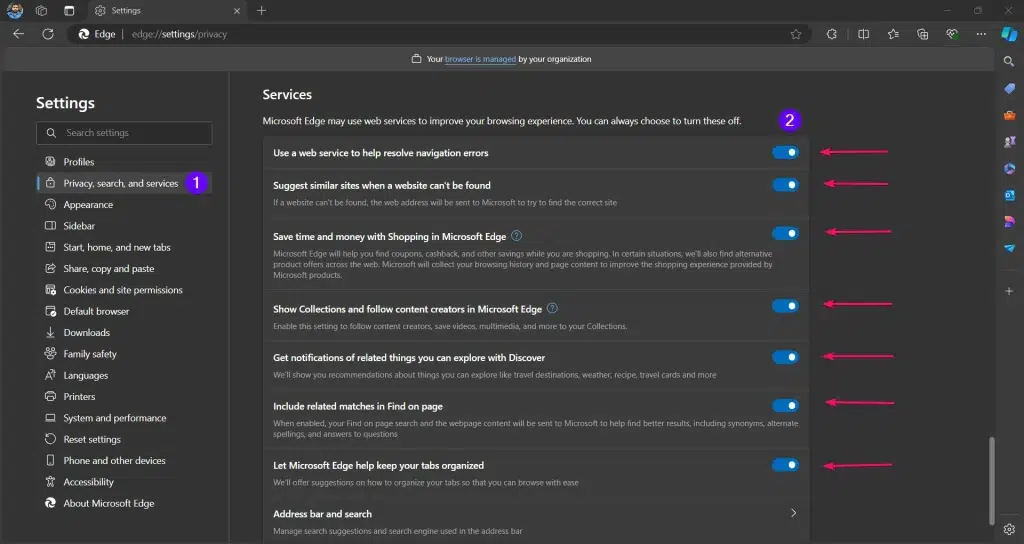
Task: Open Browser essentials heart icon
Action: point(952,34)
